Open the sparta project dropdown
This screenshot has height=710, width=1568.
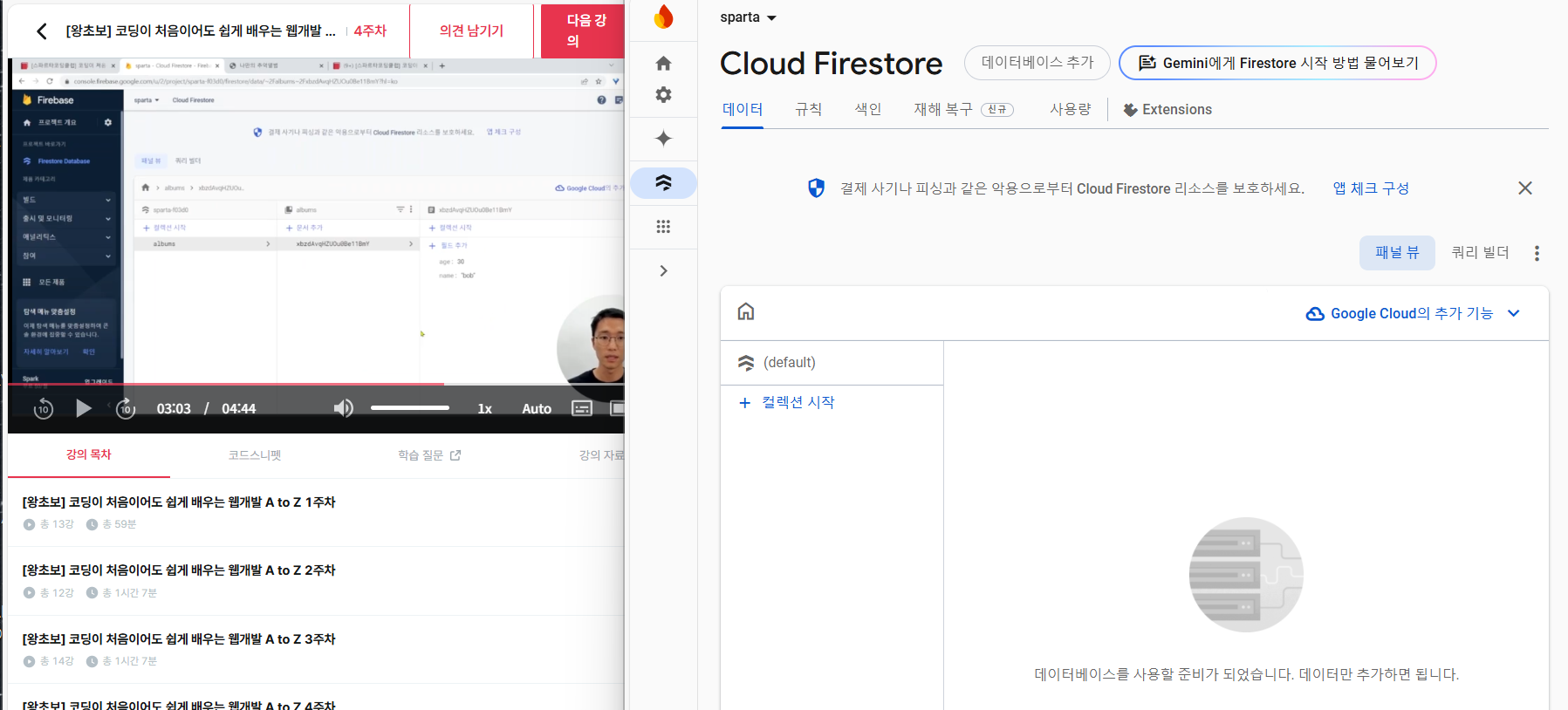pos(748,17)
